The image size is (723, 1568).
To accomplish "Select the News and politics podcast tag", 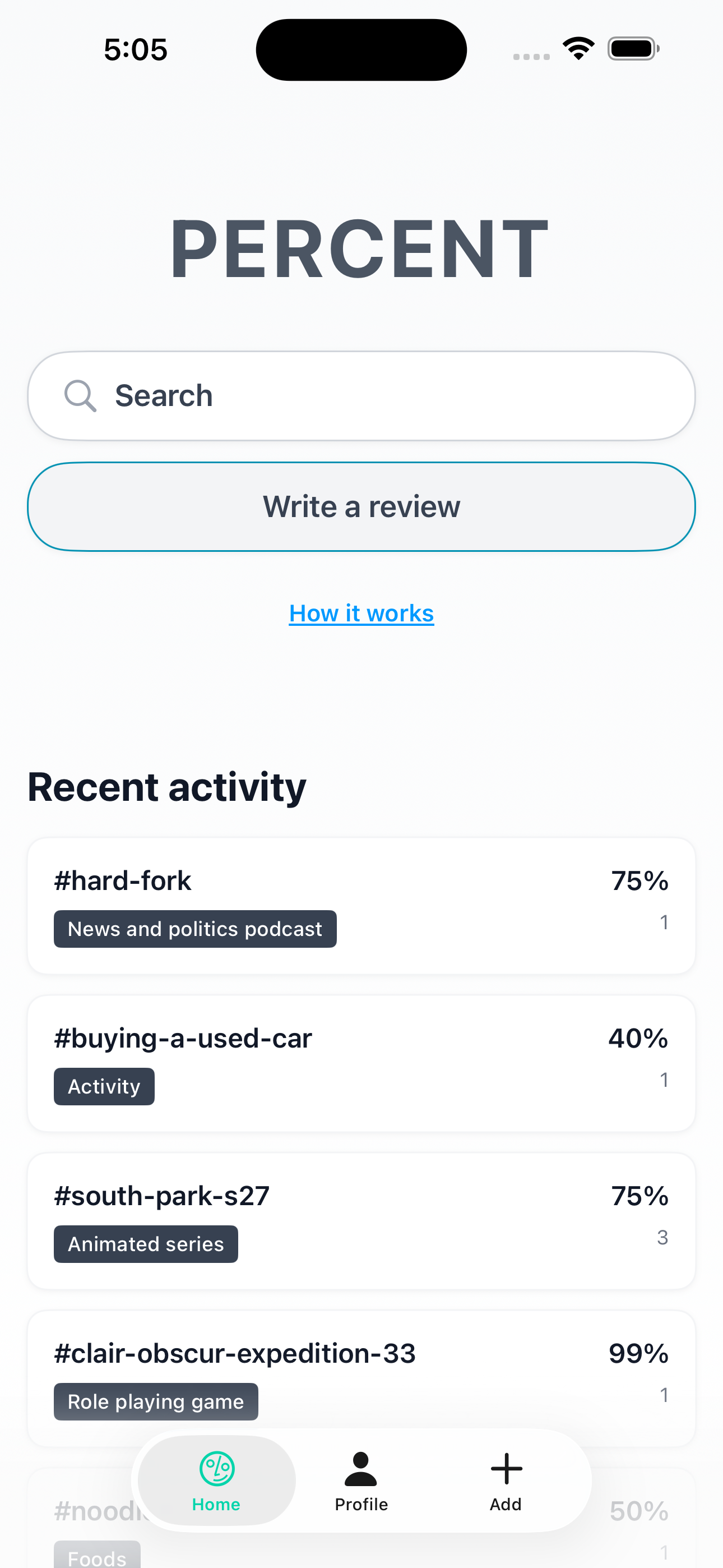I will point(194,929).
